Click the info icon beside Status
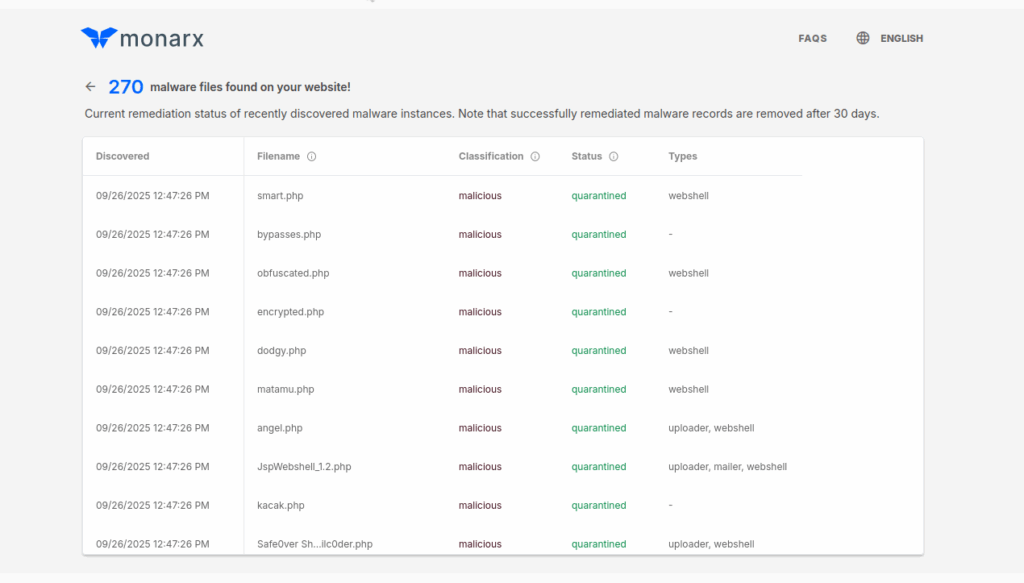This screenshot has height=583, width=1024. tap(614, 157)
